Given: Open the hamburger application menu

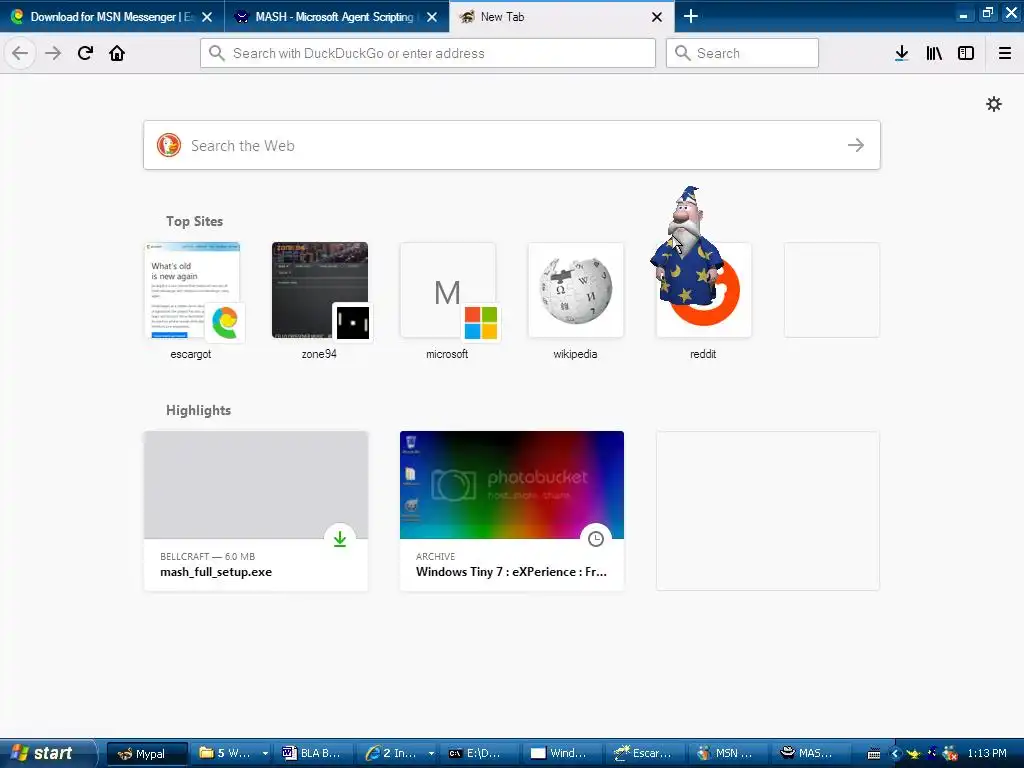Looking at the screenshot, I should [x=1005, y=53].
